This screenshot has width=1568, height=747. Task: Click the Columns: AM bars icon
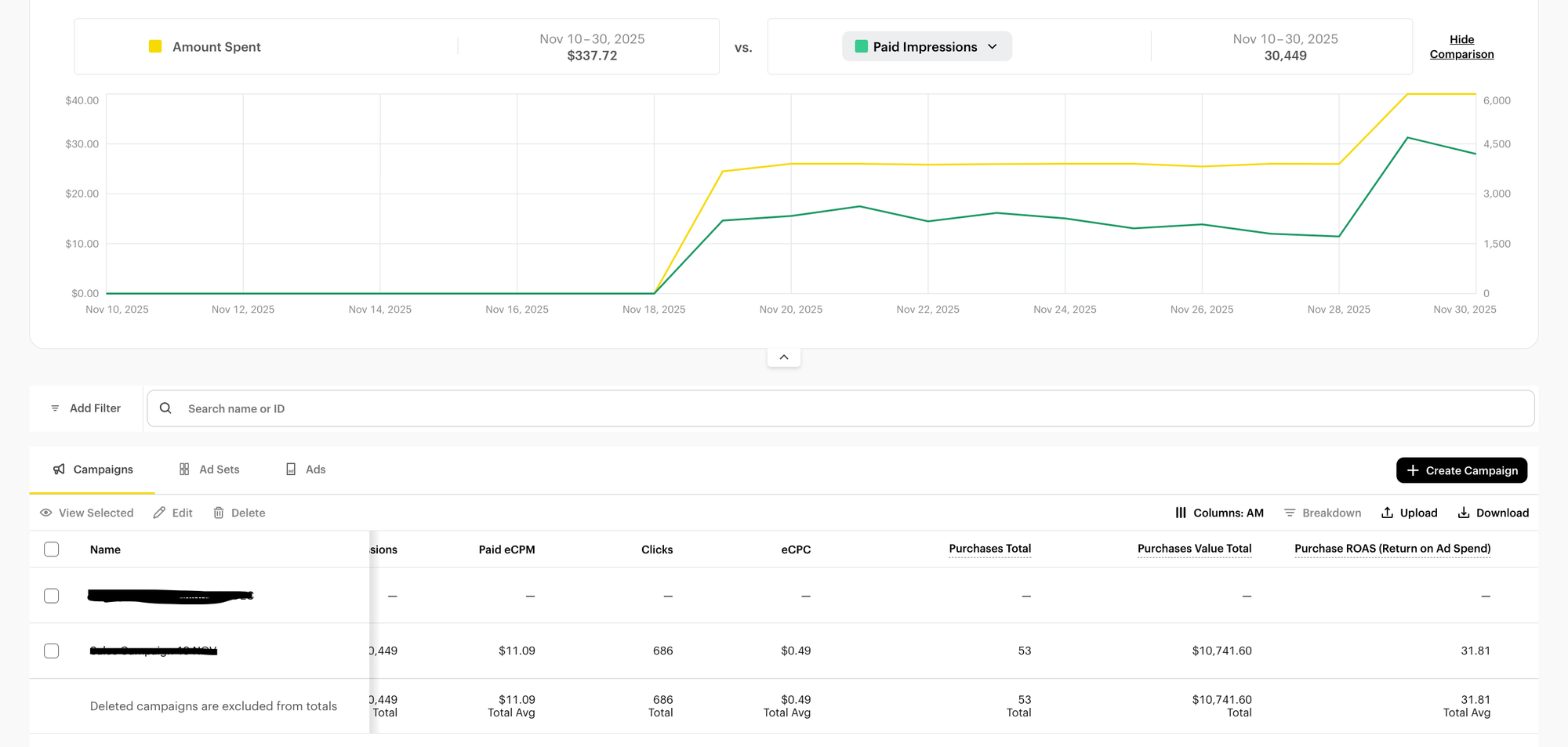1181,513
